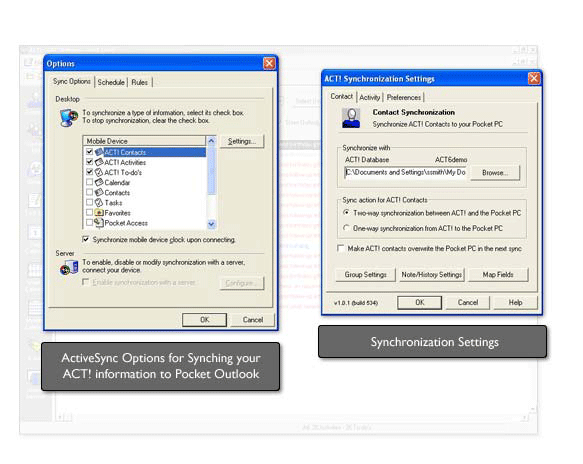Open Note/History Settings
Image resolution: width=583 pixels, height=464 pixels.
(x=432, y=275)
